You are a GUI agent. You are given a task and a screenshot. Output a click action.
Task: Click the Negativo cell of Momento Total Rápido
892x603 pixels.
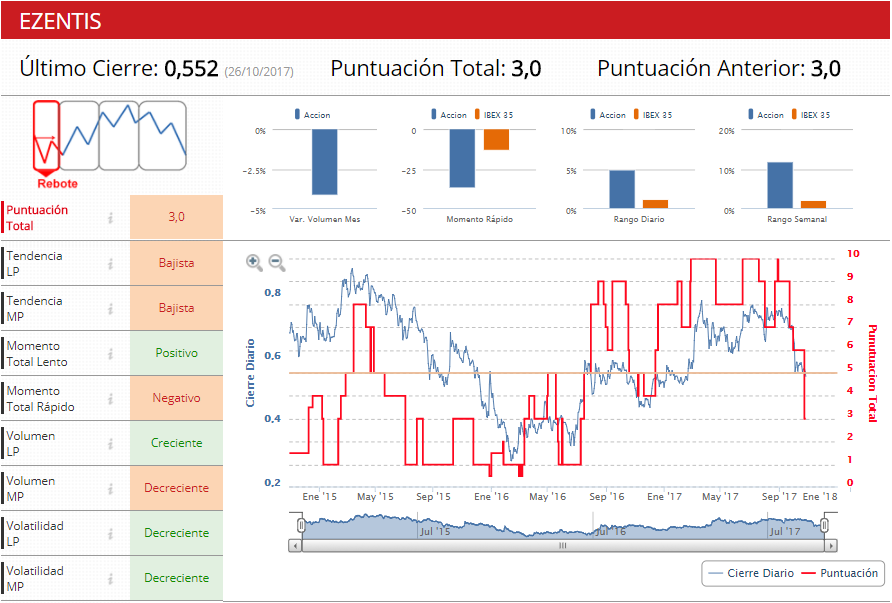[176, 398]
